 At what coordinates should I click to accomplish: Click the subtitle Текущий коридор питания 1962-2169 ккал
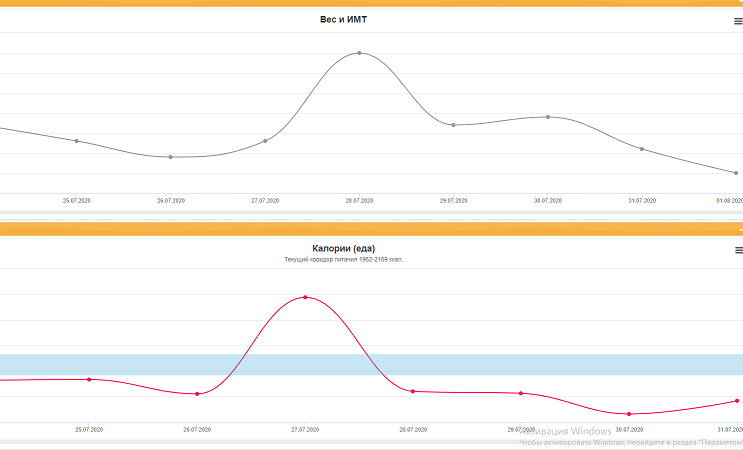pyautogui.click(x=344, y=260)
